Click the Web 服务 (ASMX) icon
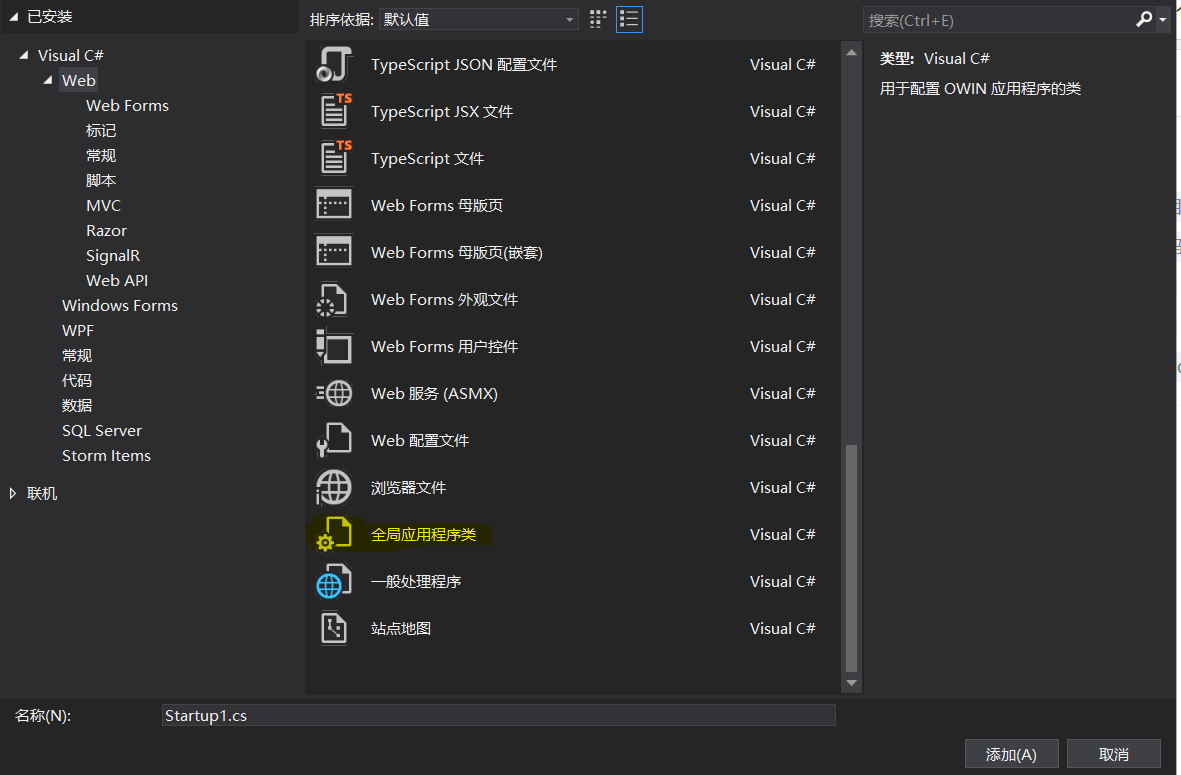 pos(334,393)
